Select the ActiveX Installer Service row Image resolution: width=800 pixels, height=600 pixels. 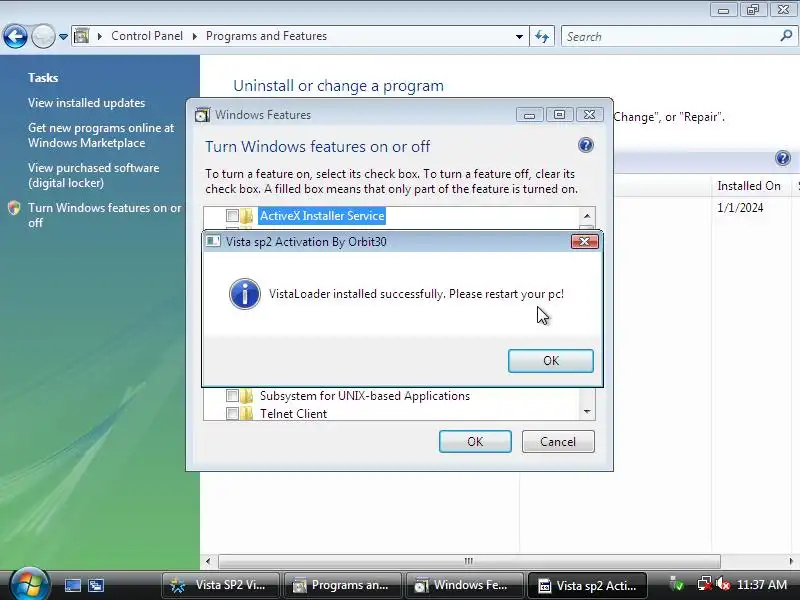[322, 216]
